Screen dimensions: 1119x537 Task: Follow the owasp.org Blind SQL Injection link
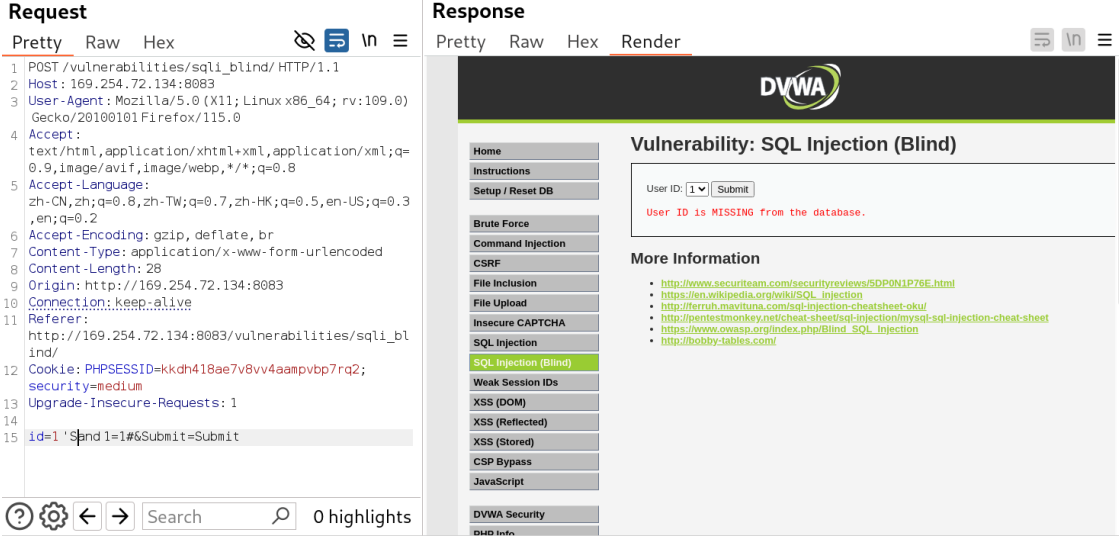pos(789,329)
